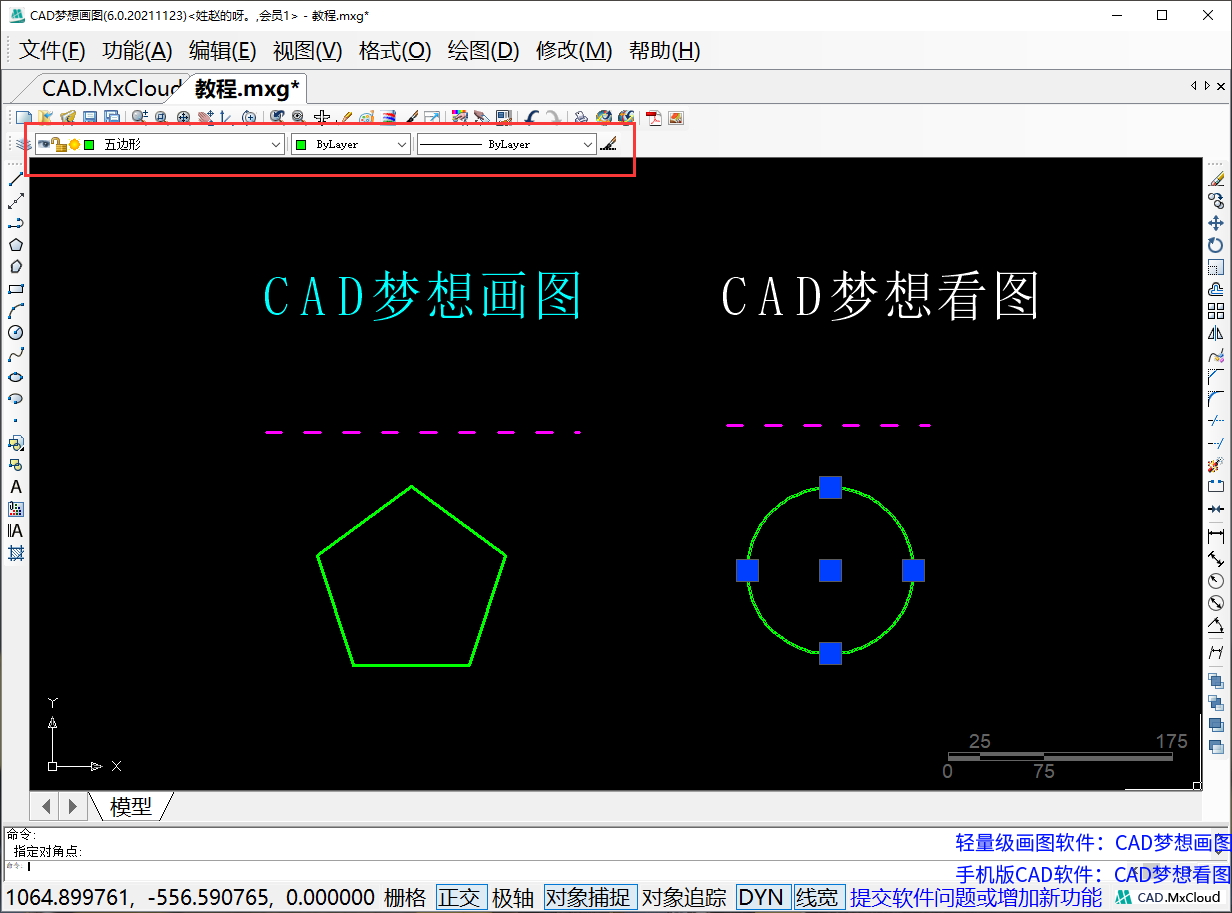1232x913 pixels.
Task: Click the Mirror tool in right toolbar
Action: point(1216,333)
